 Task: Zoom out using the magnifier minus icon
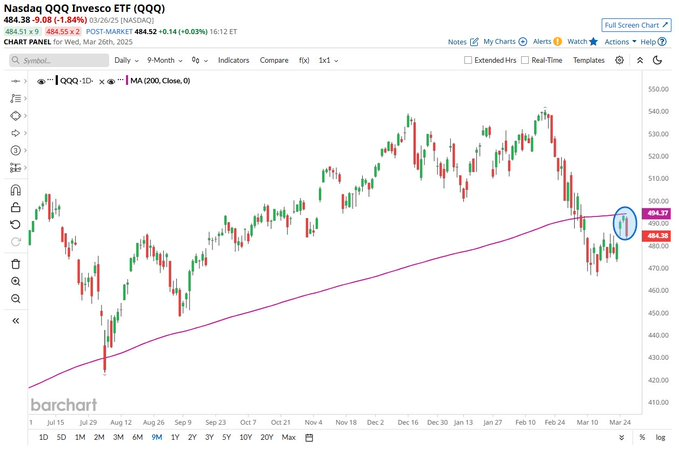(x=15, y=300)
